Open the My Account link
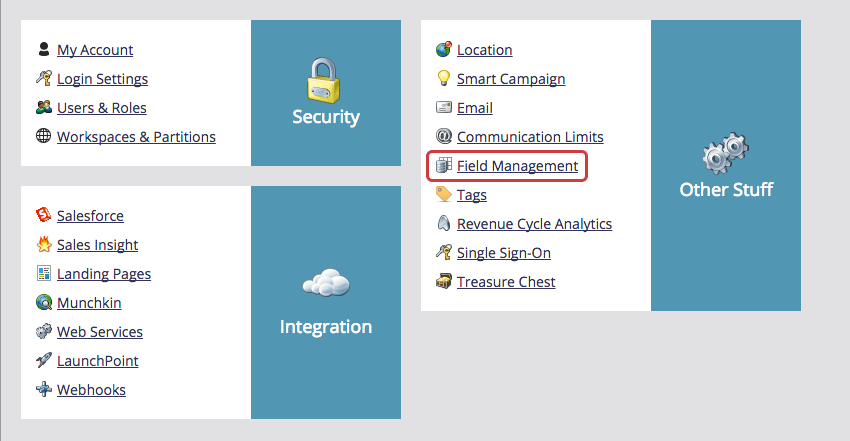 click(95, 50)
